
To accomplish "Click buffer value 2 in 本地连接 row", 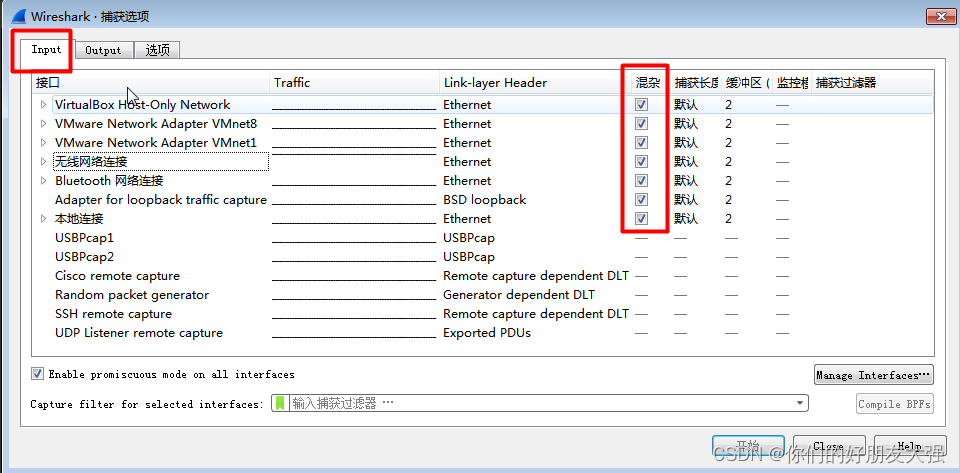I will click(x=729, y=218).
